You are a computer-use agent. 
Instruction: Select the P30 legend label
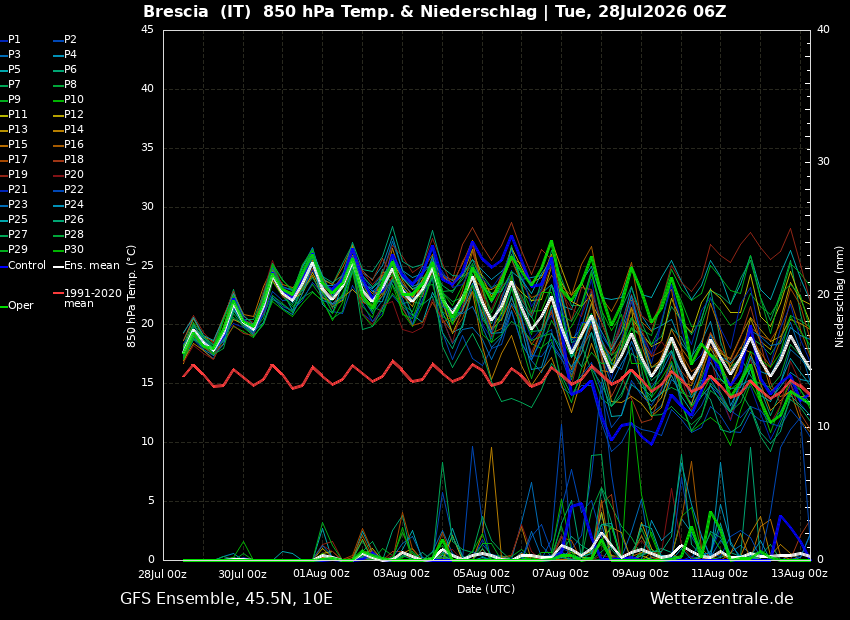(74, 249)
